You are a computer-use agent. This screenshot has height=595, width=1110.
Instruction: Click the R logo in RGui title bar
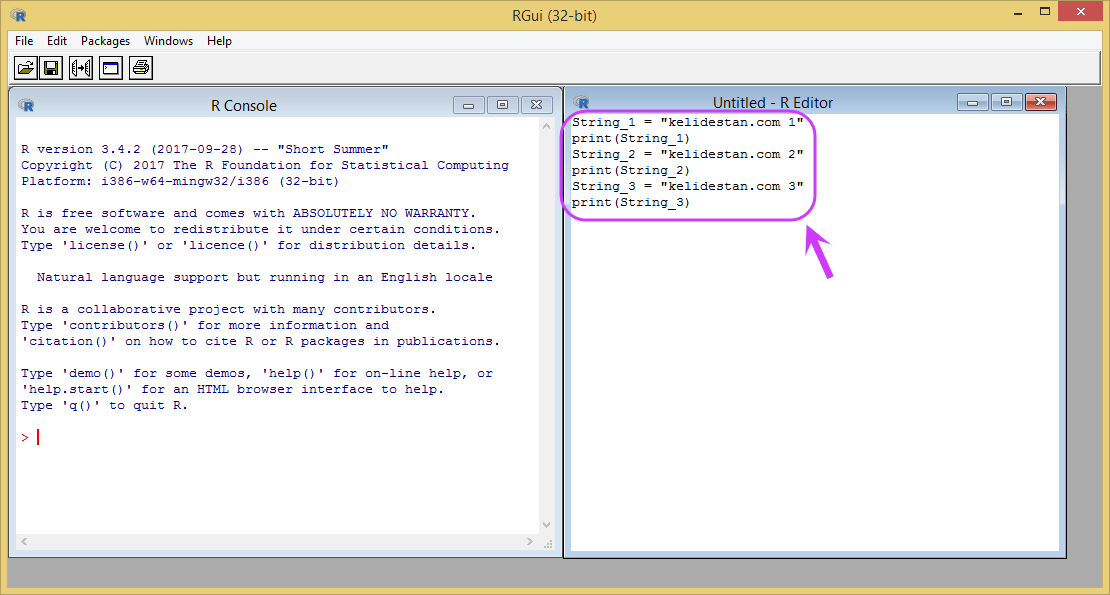(x=18, y=15)
